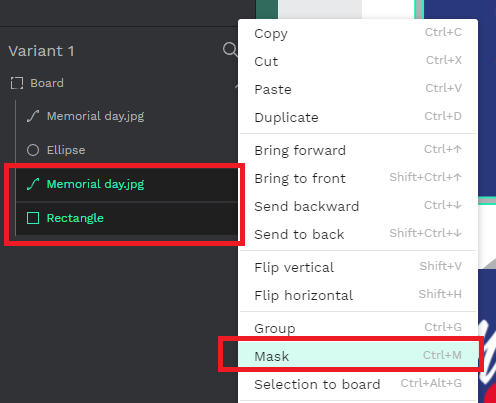This screenshot has height=403, width=496.
Task: Click Selection to board option
Action: click(x=358, y=384)
